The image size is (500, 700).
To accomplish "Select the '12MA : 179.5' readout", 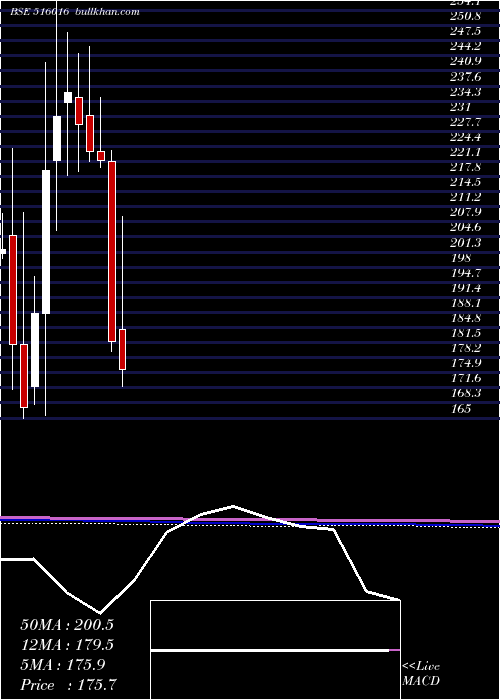I will [67, 645].
